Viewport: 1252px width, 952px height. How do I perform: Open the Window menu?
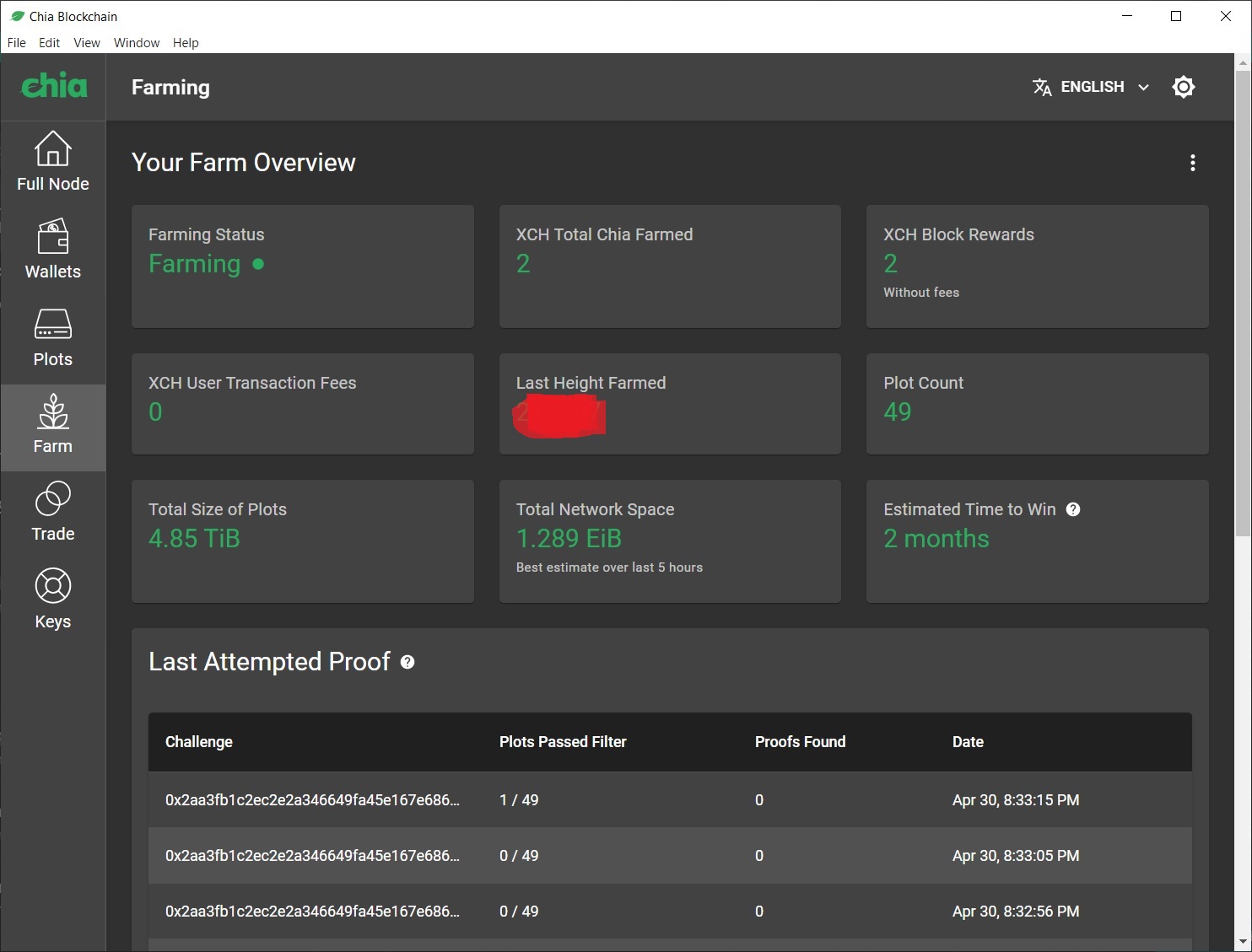[x=137, y=43]
